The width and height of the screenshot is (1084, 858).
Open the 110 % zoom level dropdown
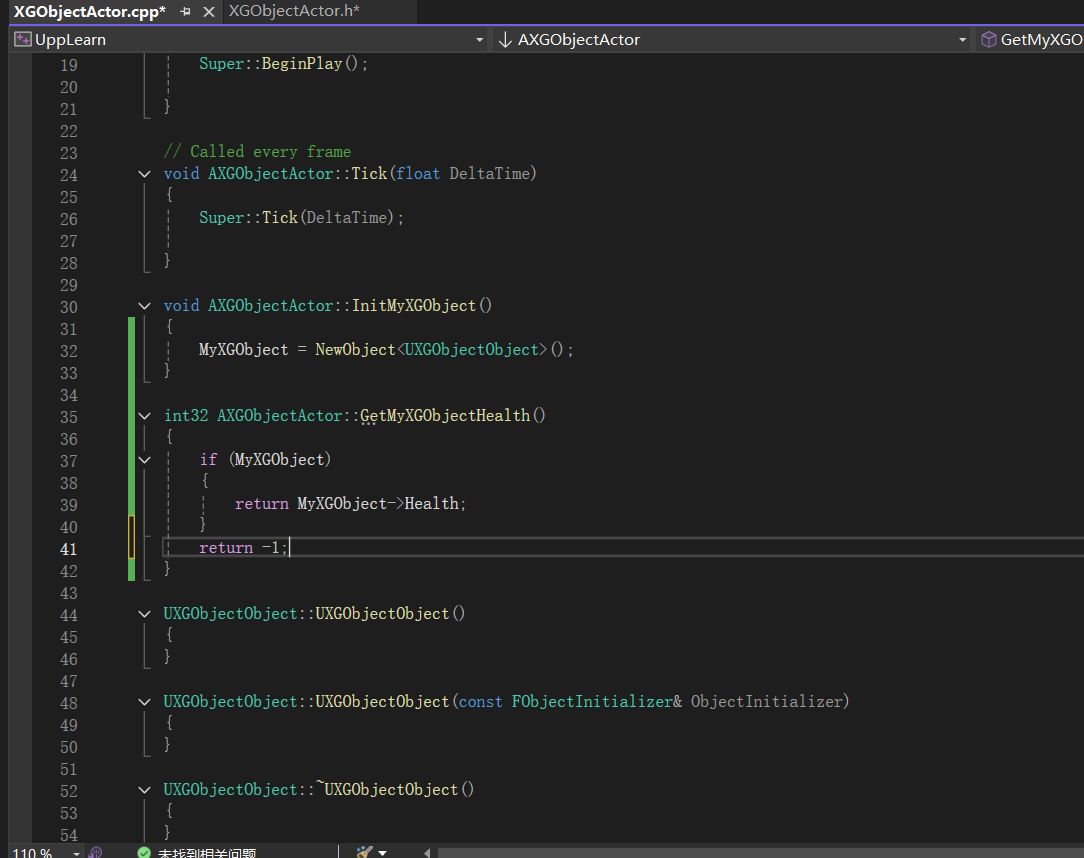tap(76, 853)
